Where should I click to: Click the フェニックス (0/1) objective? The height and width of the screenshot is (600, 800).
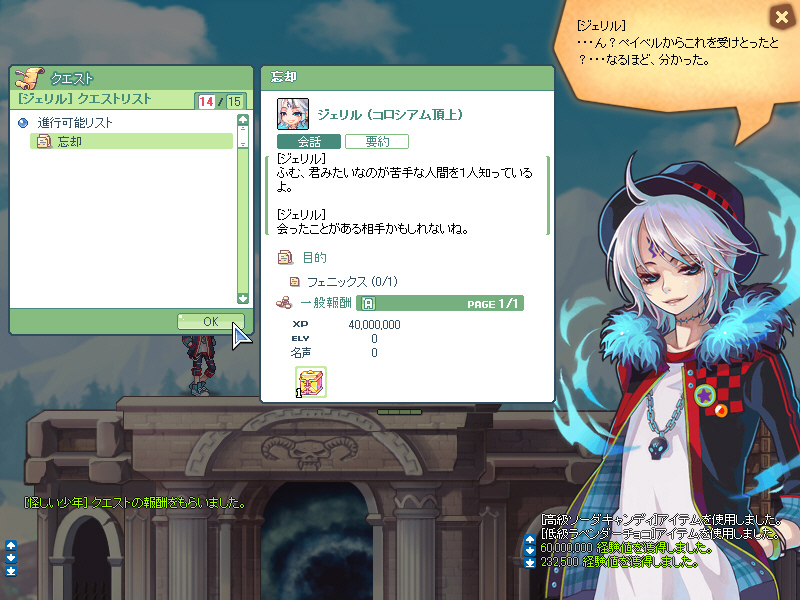(x=352, y=282)
